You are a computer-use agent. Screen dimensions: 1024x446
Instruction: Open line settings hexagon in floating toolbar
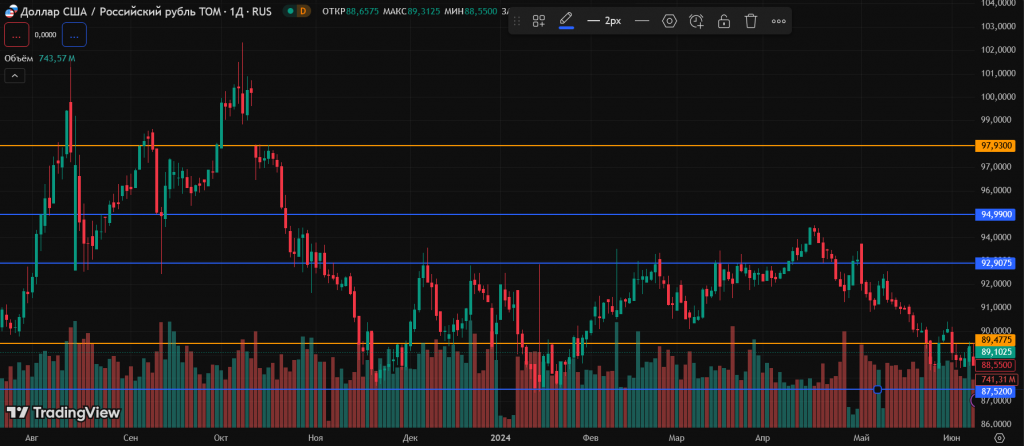click(x=669, y=21)
